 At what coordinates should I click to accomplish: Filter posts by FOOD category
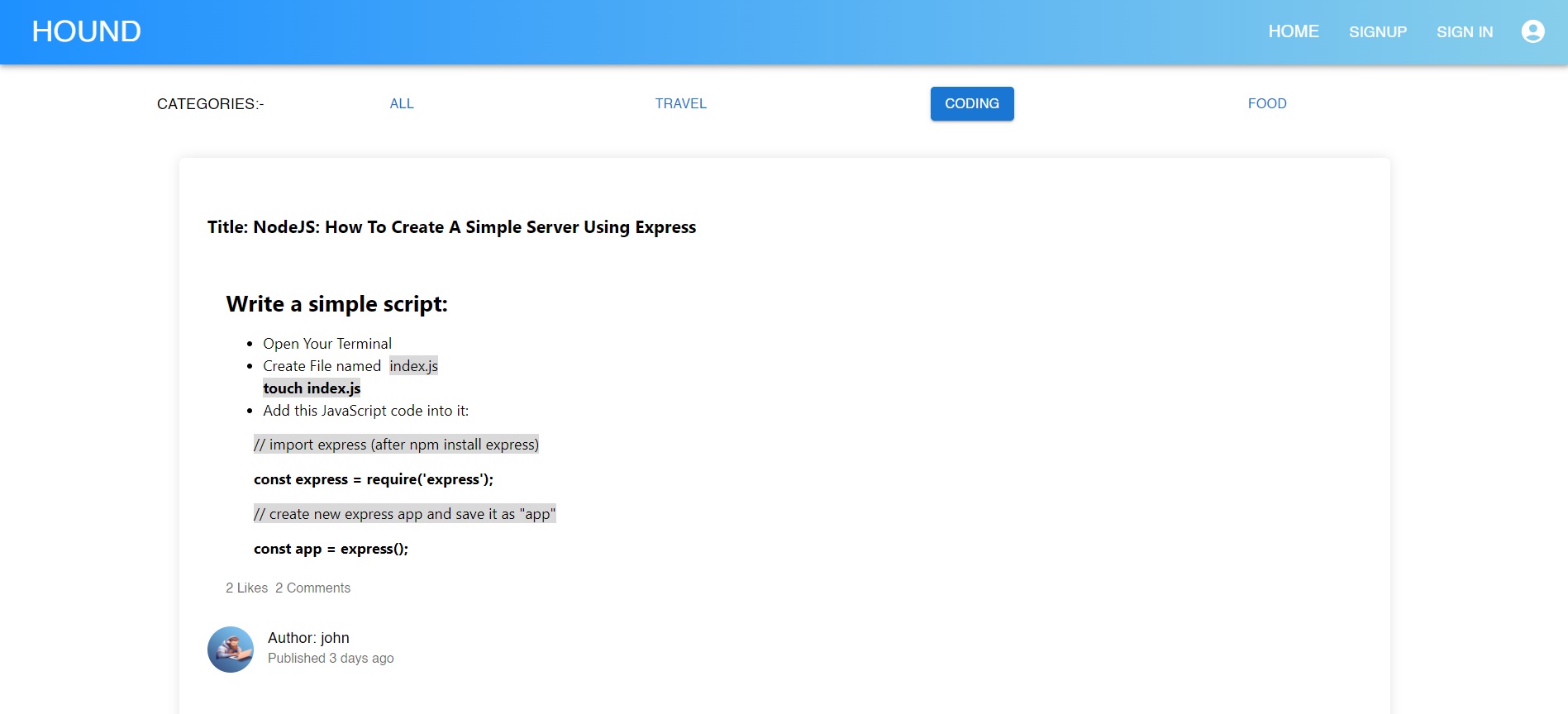(x=1266, y=104)
